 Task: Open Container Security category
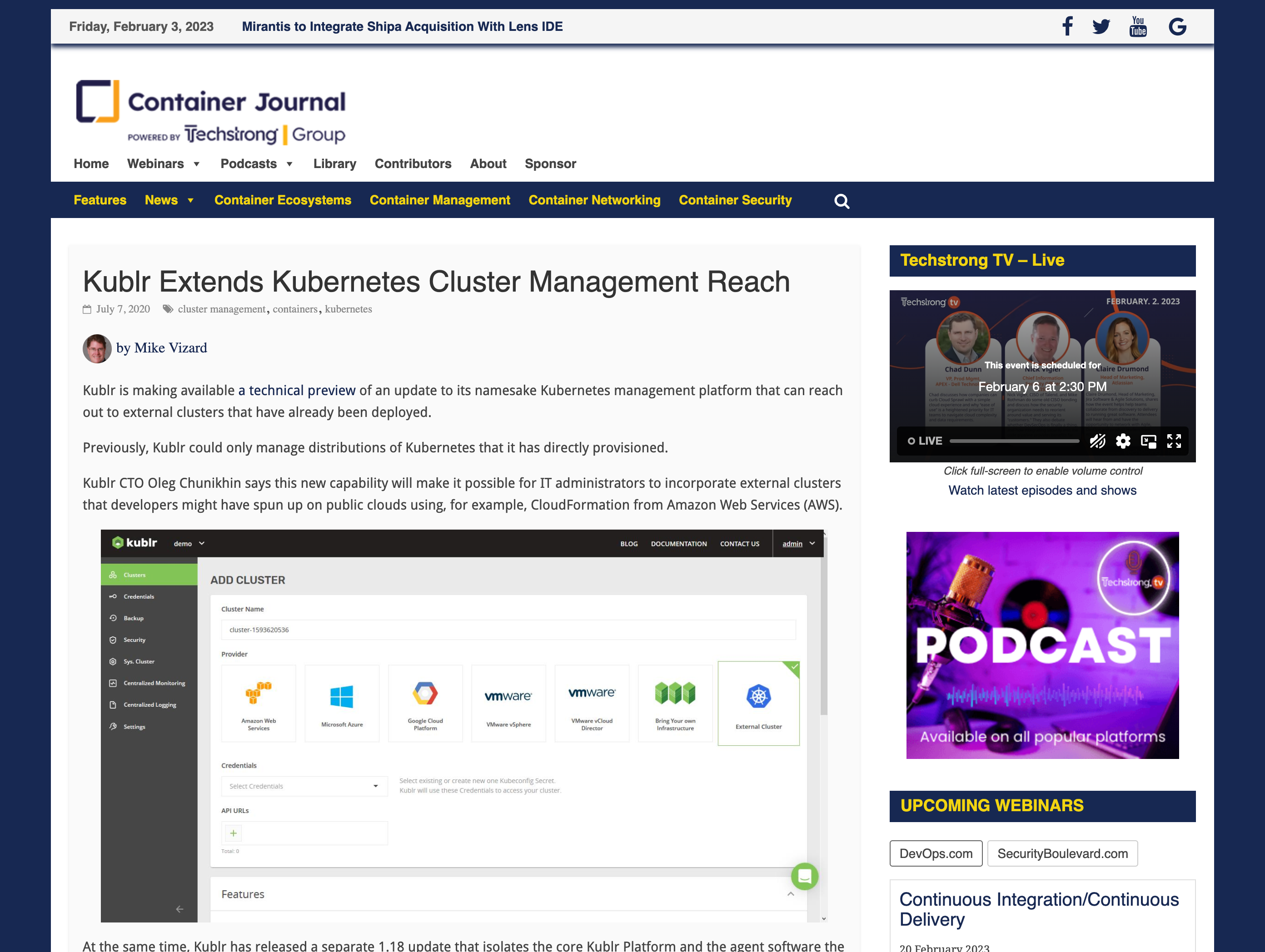(x=735, y=200)
